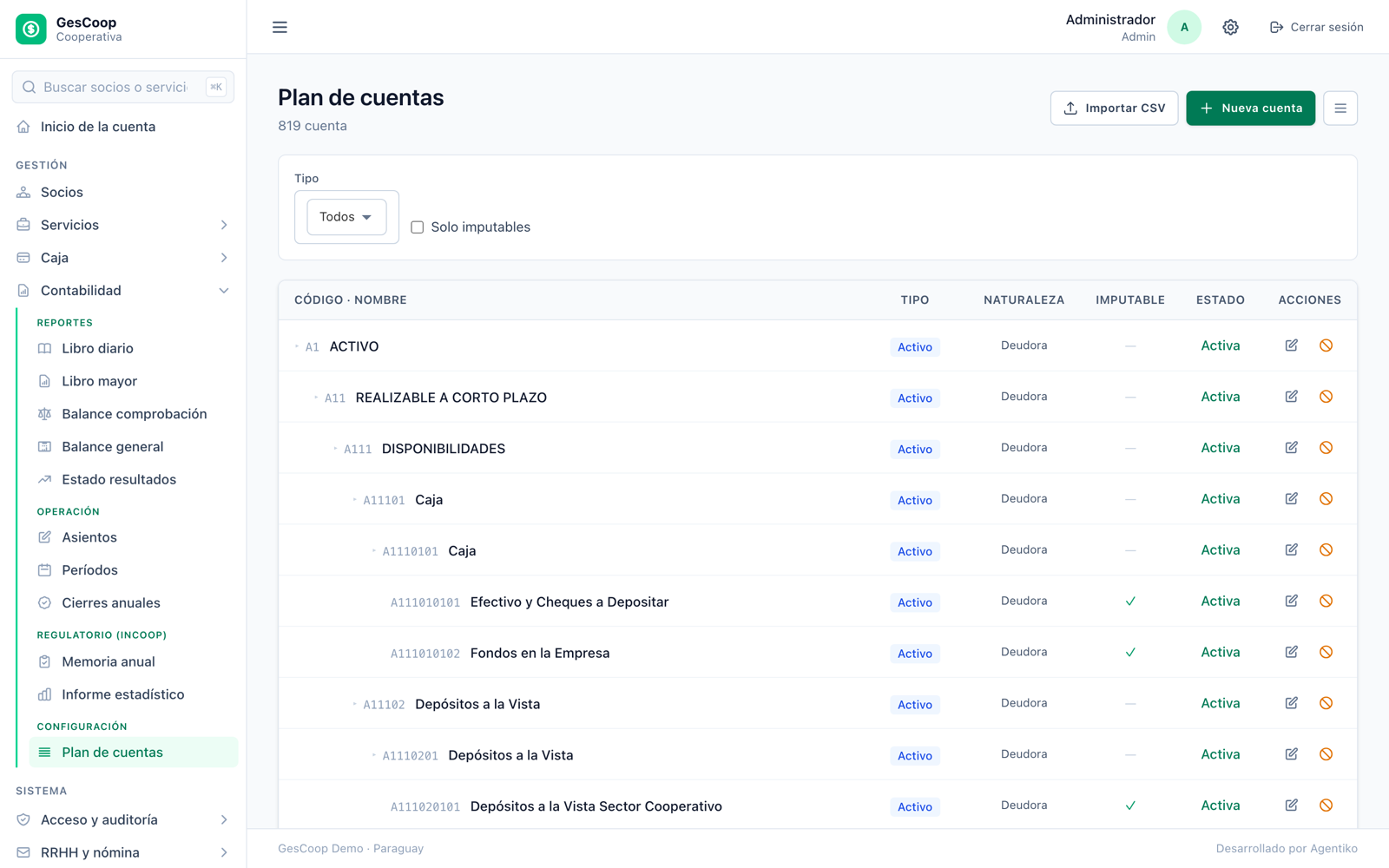
Task: Toggle the sidebar hamburger menu
Action: coord(280,27)
